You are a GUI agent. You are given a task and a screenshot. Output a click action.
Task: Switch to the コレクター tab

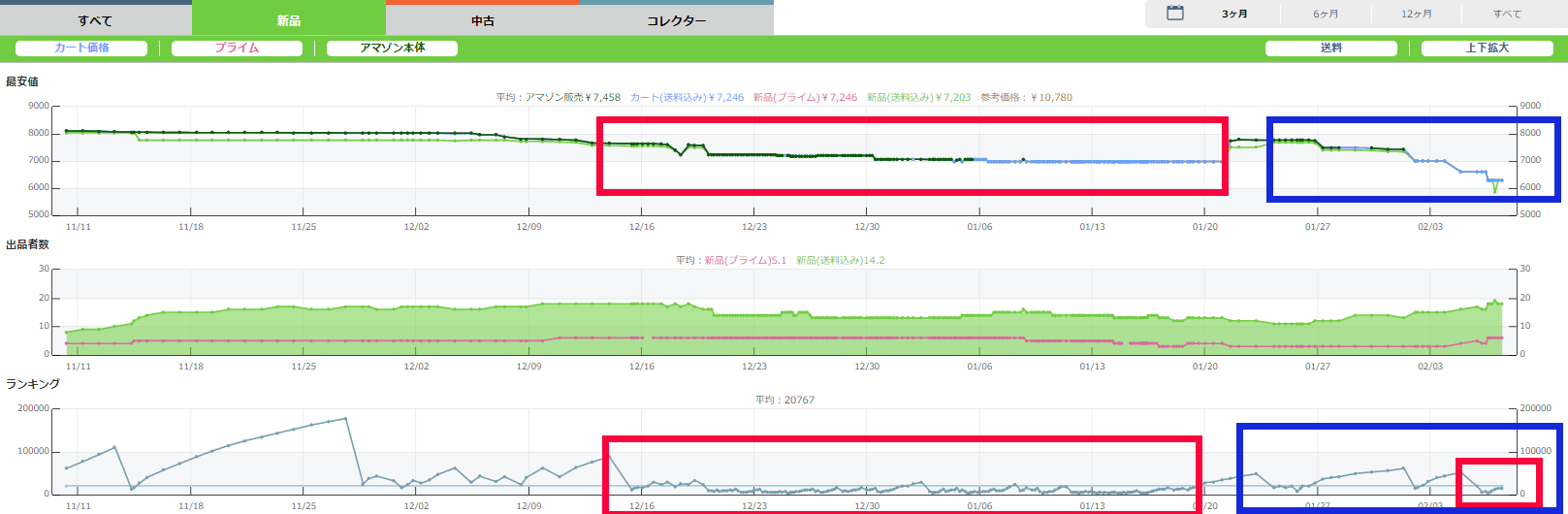click(x=676, y=20)
